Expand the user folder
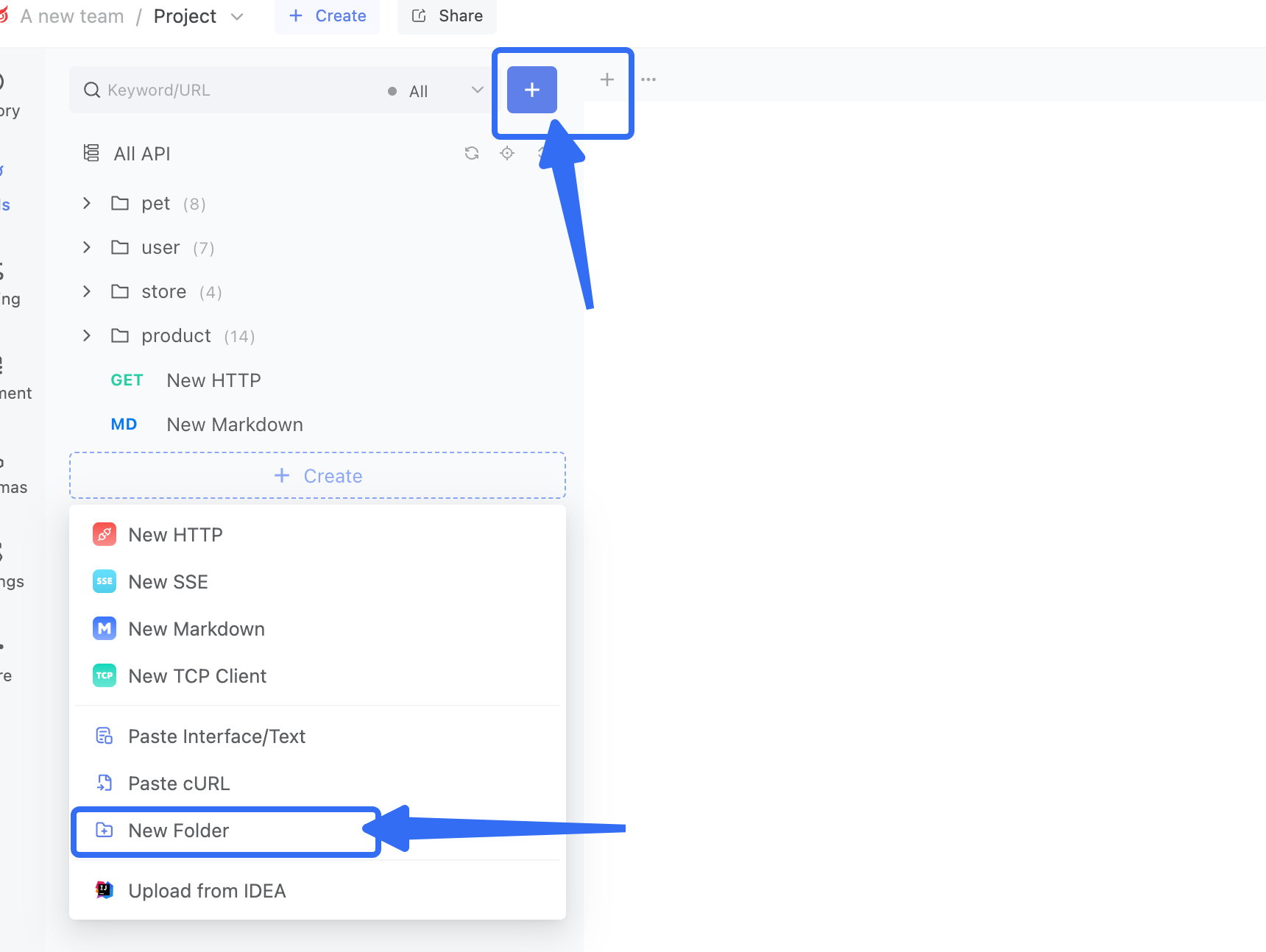This screenshot has width=1266, height=952. tap(87, 247)
